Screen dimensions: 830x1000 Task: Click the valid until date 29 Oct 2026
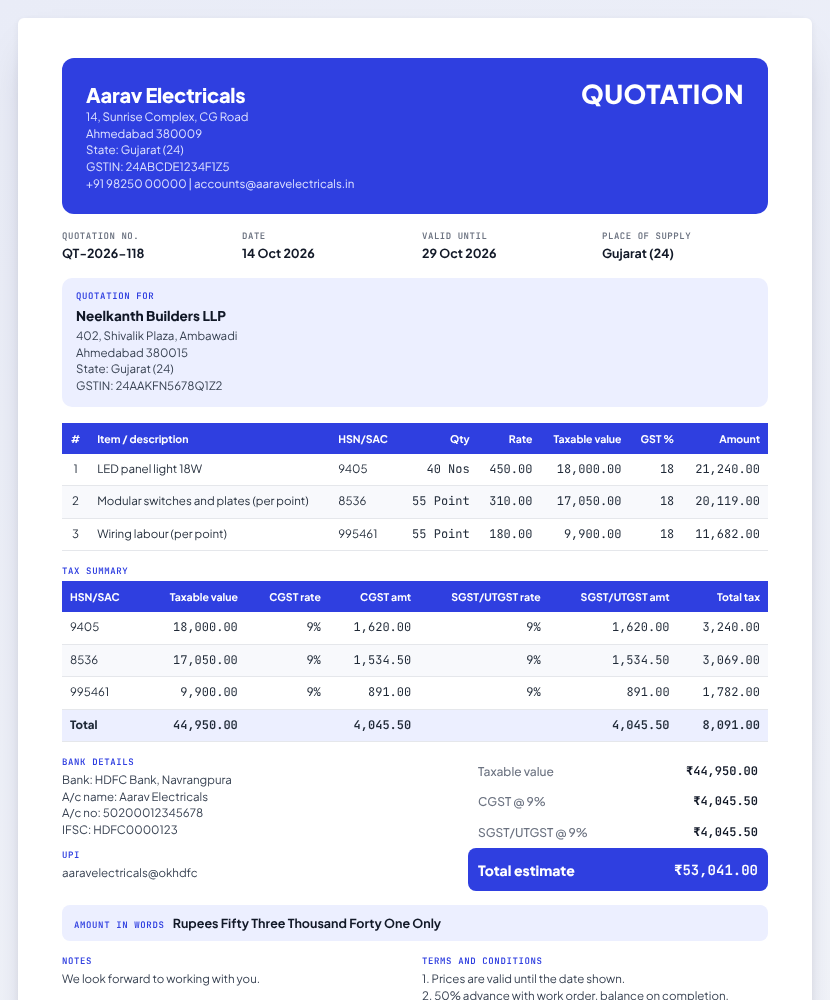(459, 254)
